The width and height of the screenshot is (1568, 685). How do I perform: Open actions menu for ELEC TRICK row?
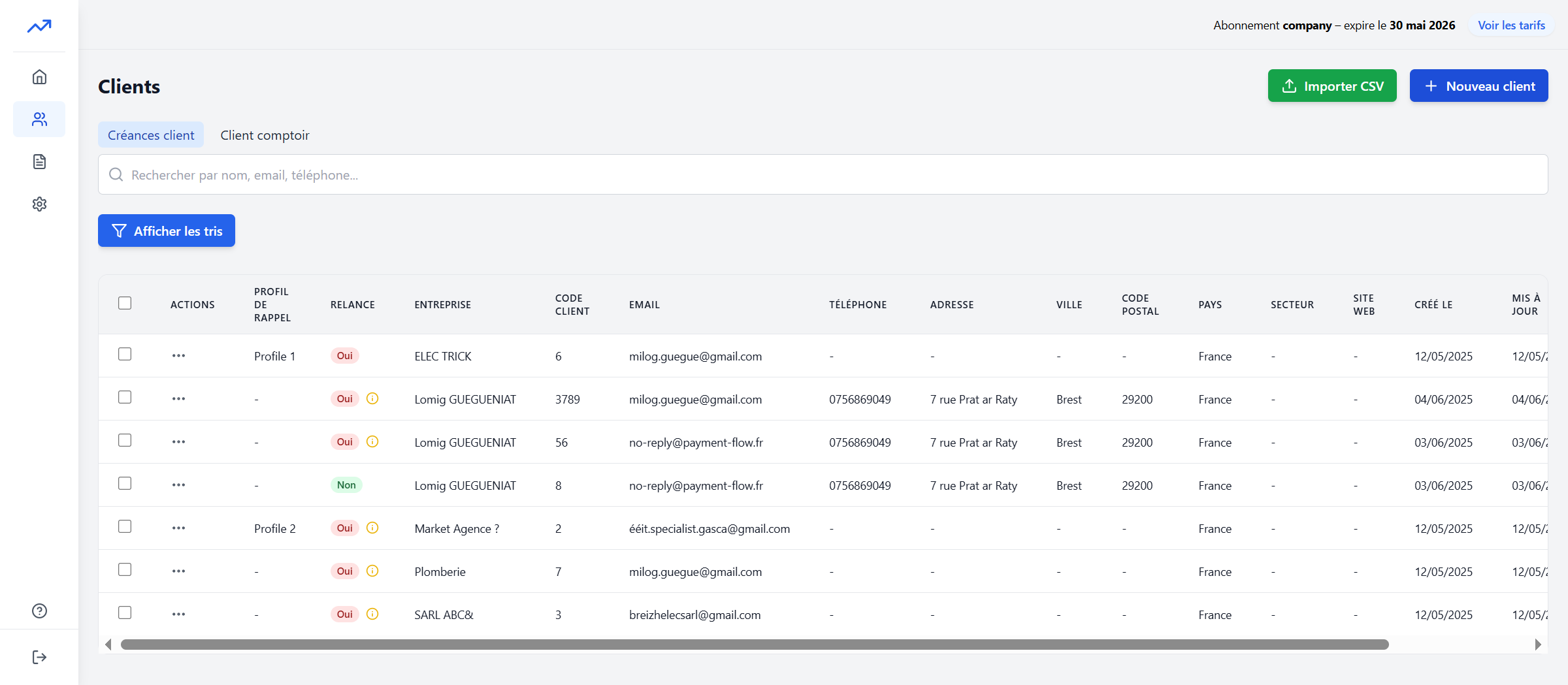coord(178,356)
